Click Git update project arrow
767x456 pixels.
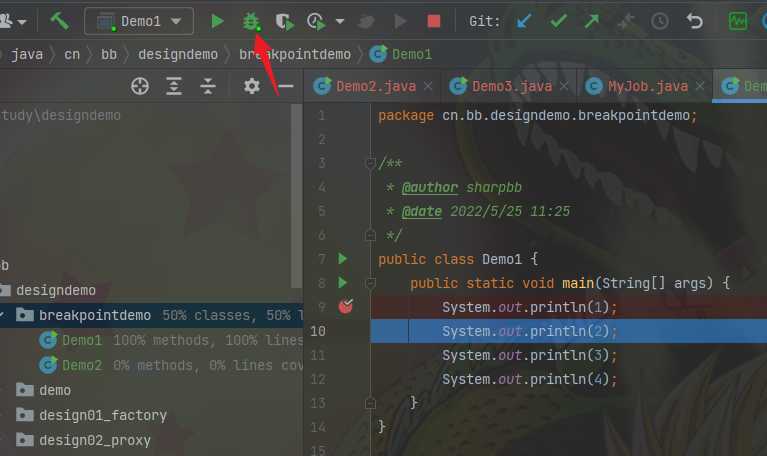(x=524, y=21)
